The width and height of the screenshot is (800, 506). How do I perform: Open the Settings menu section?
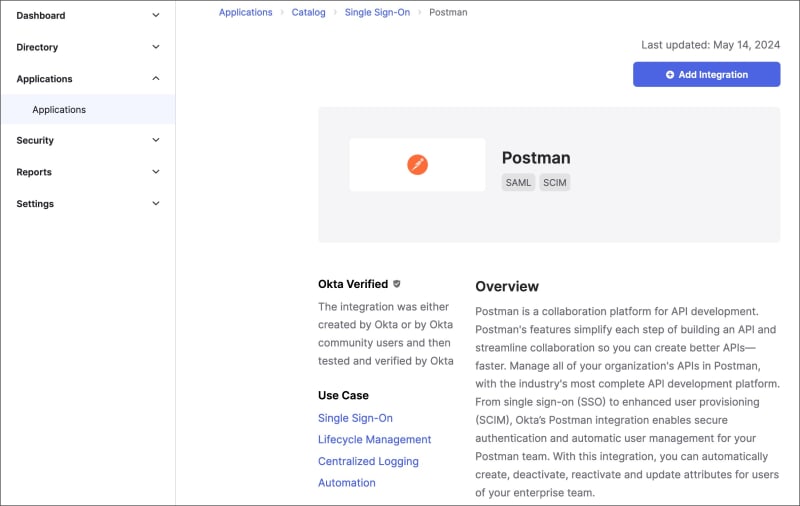coord(35,204)
